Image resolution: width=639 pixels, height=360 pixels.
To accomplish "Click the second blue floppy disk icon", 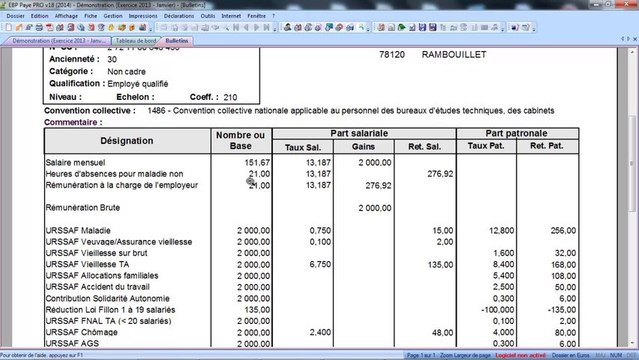I will pos(432,27).
